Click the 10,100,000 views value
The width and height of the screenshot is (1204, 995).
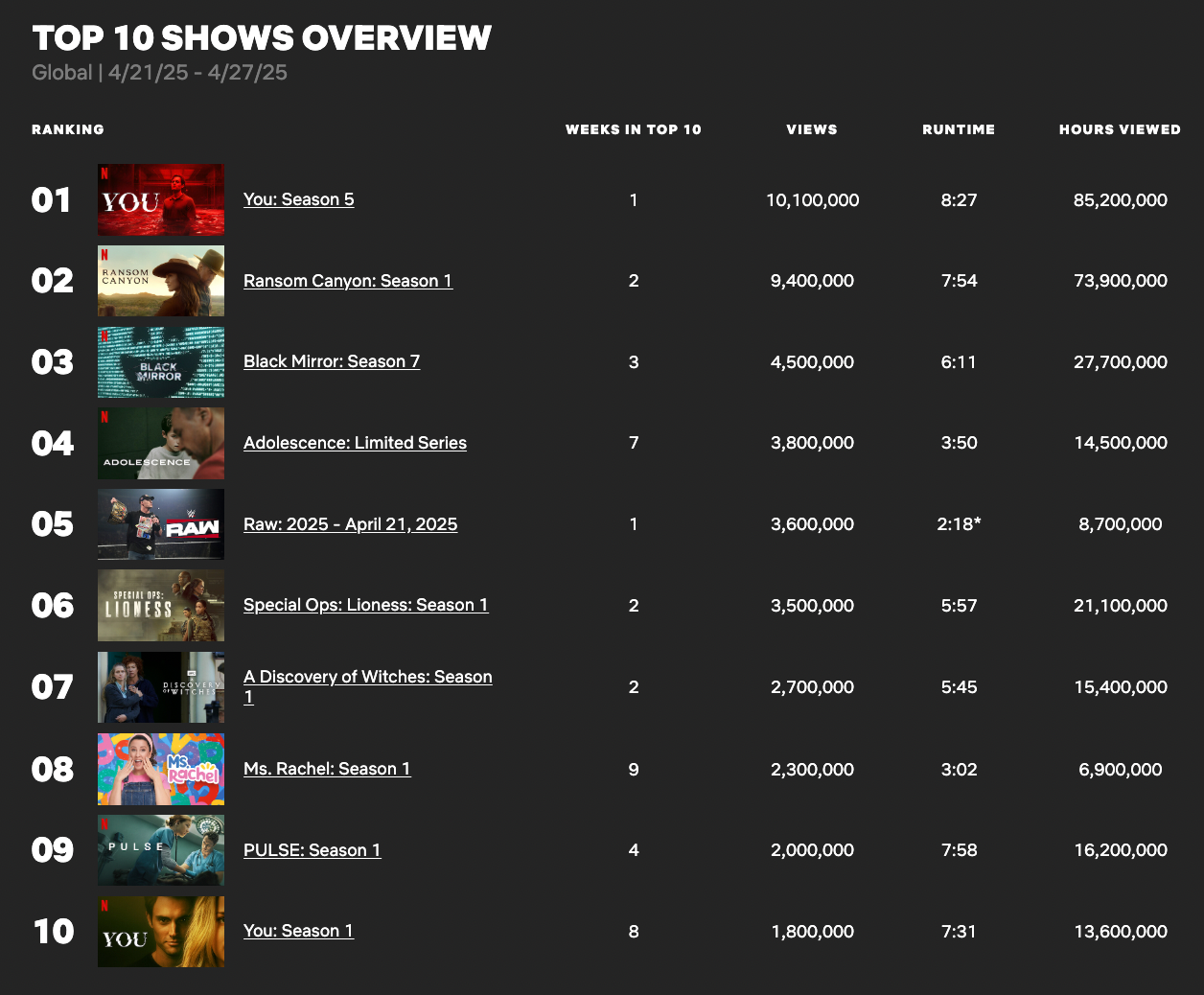pyautogui.click(x=813, y=200)
